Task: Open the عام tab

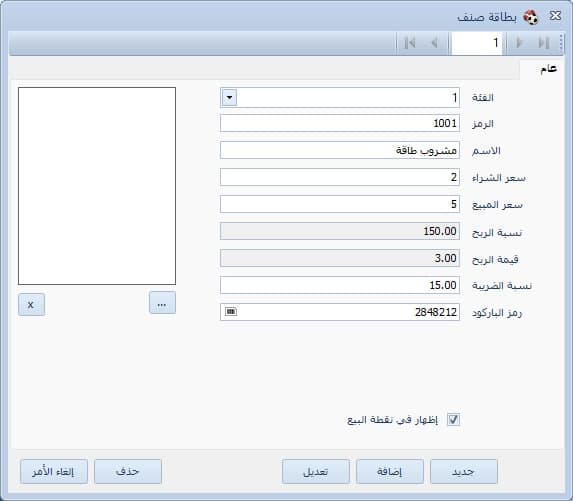Action: [548, 68]
